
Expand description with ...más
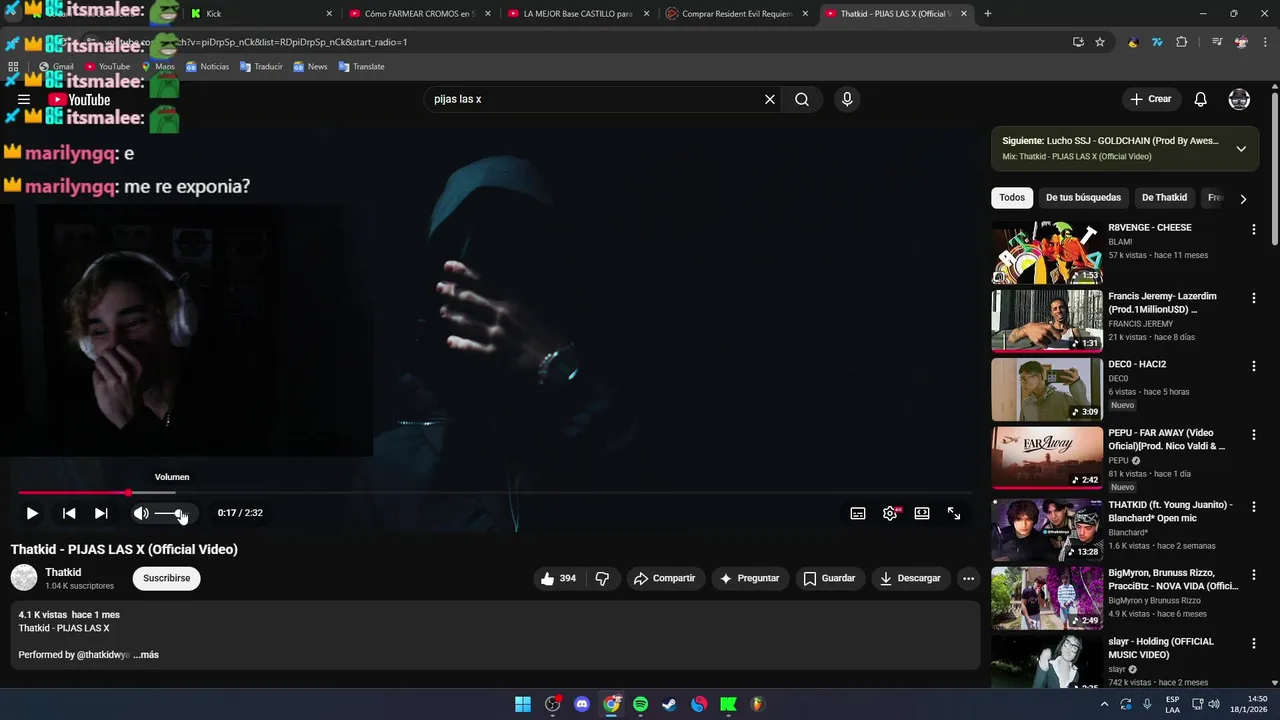pos(146,655)
